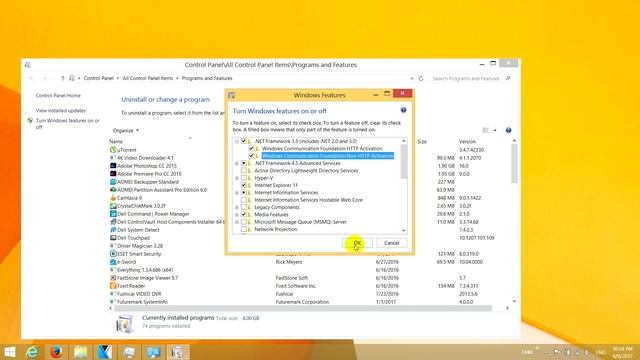Viewport: 640px width, 360px height.
Task: Expand the Legacy Components node
Action: point(237,207)
